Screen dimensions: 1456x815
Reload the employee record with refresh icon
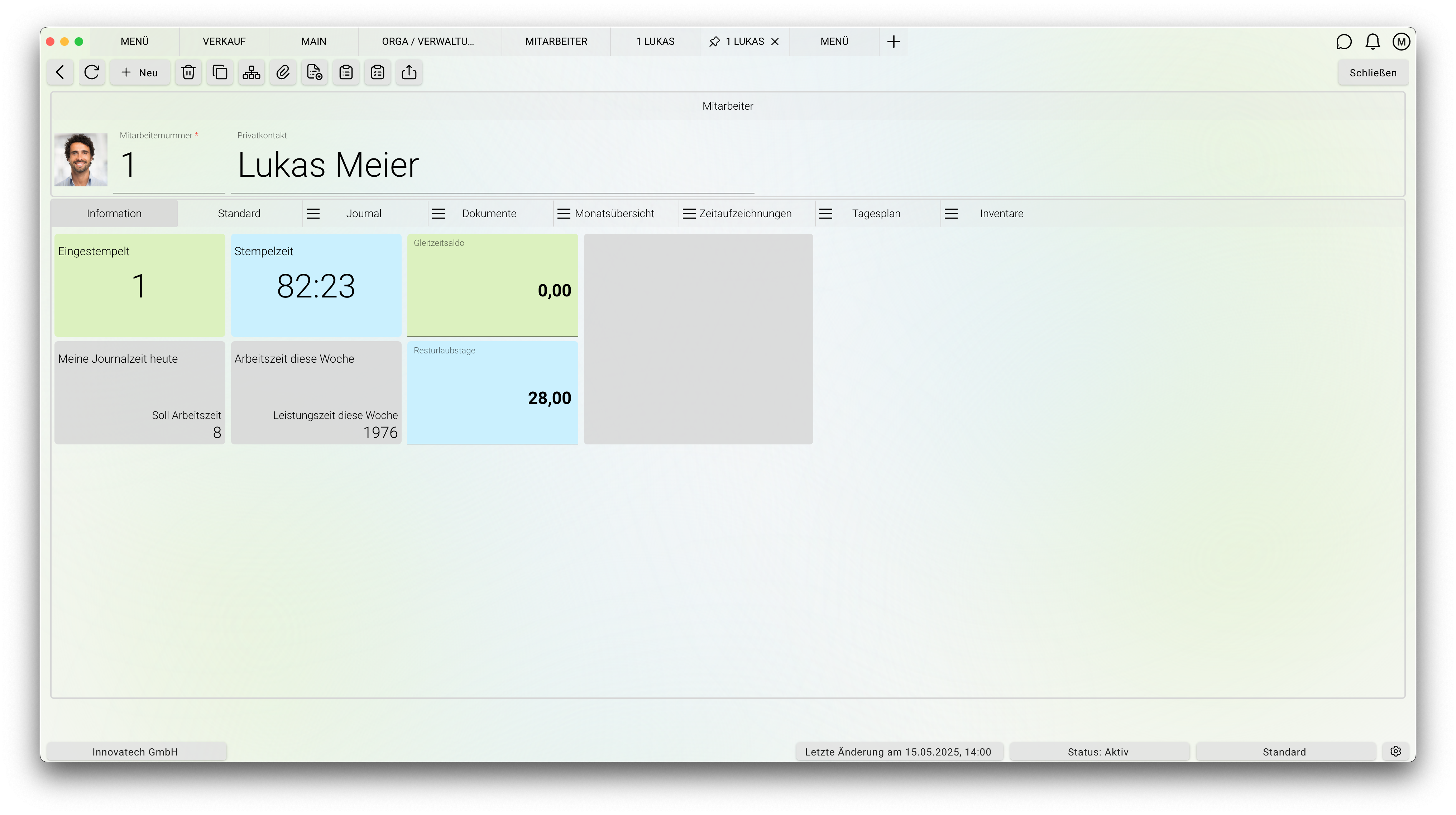(x=92, y=72)
